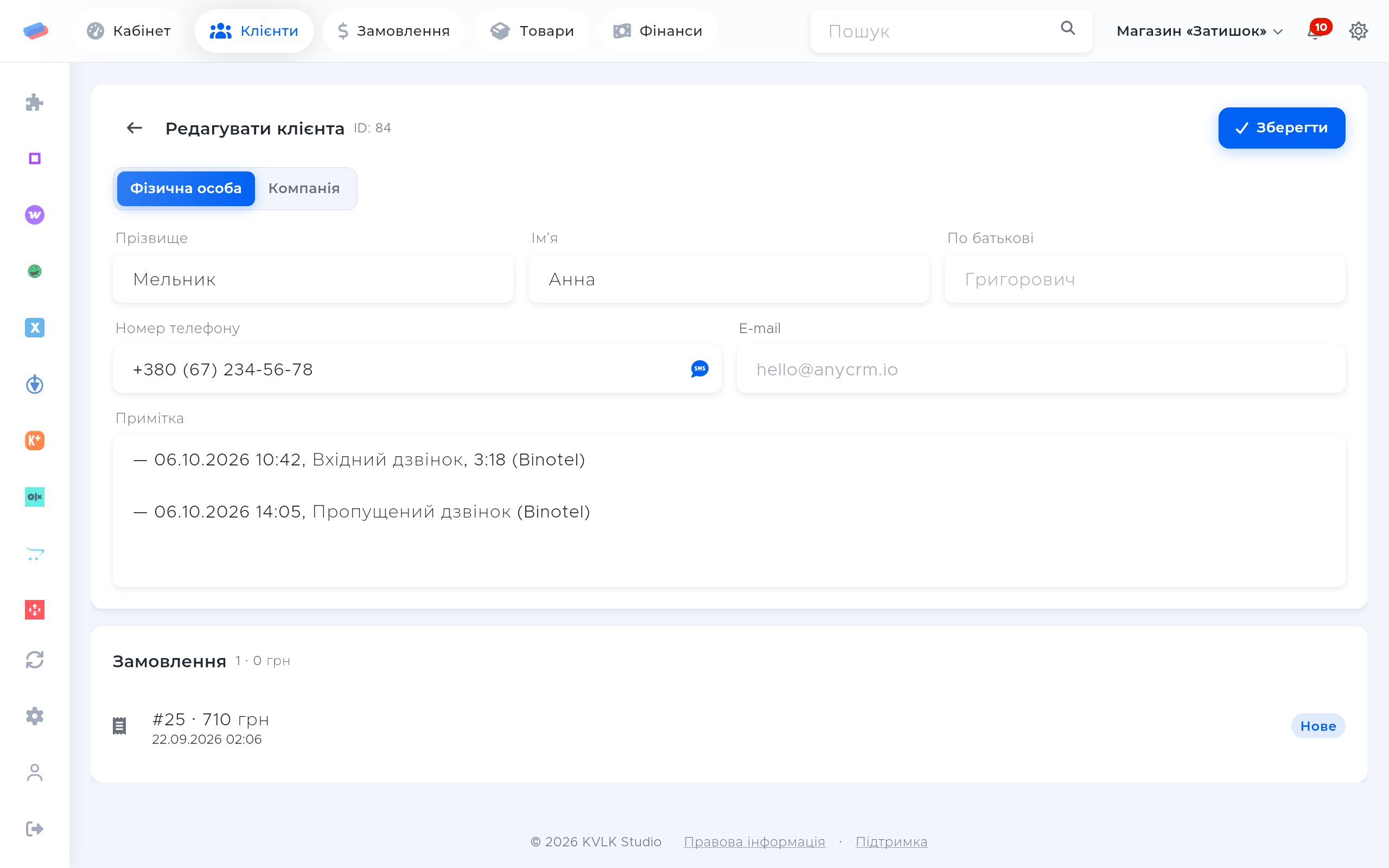Viewport: 1389px width, 868px height.
Task: Click the Нове status badge
Action: (x=1318, y=726)
